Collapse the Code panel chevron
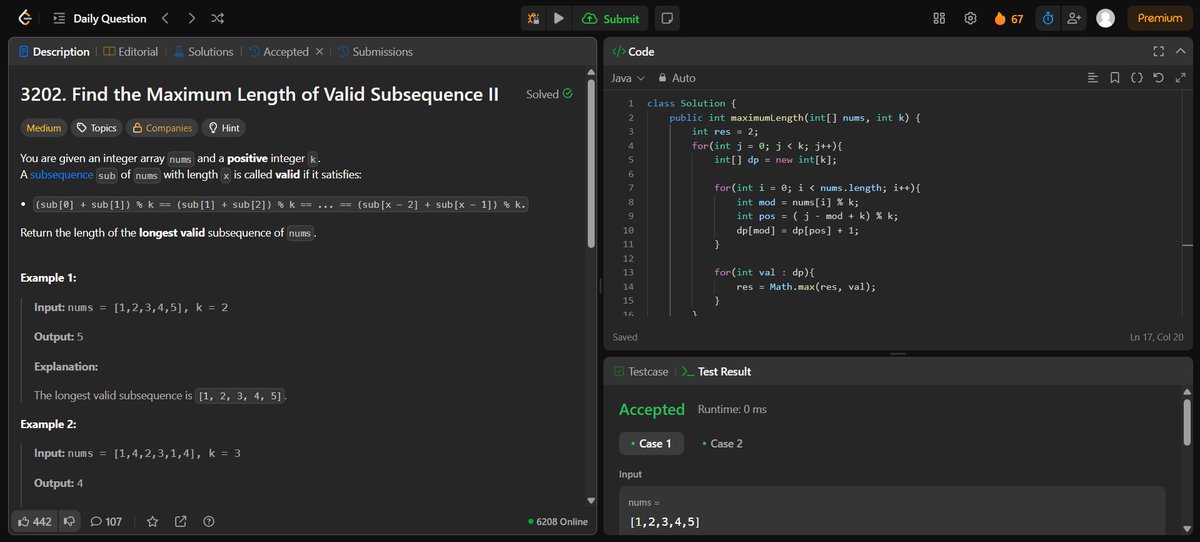 pos(1180,51)
